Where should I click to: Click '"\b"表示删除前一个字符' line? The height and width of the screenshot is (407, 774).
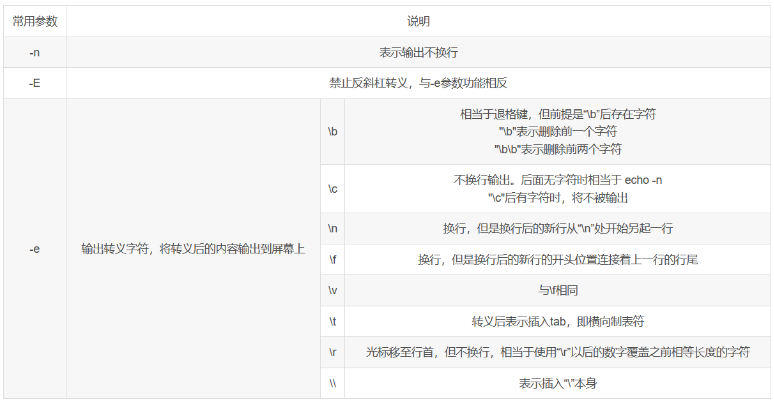click(558, 132)
